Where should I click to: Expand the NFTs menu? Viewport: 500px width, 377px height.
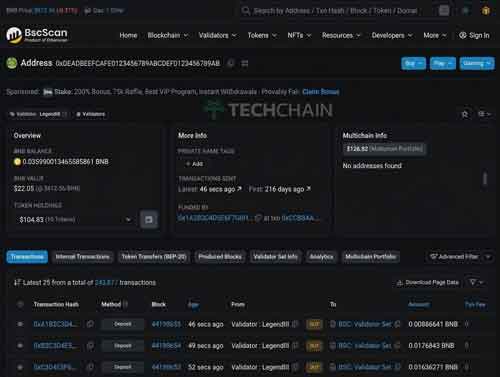tap(299, 35)
